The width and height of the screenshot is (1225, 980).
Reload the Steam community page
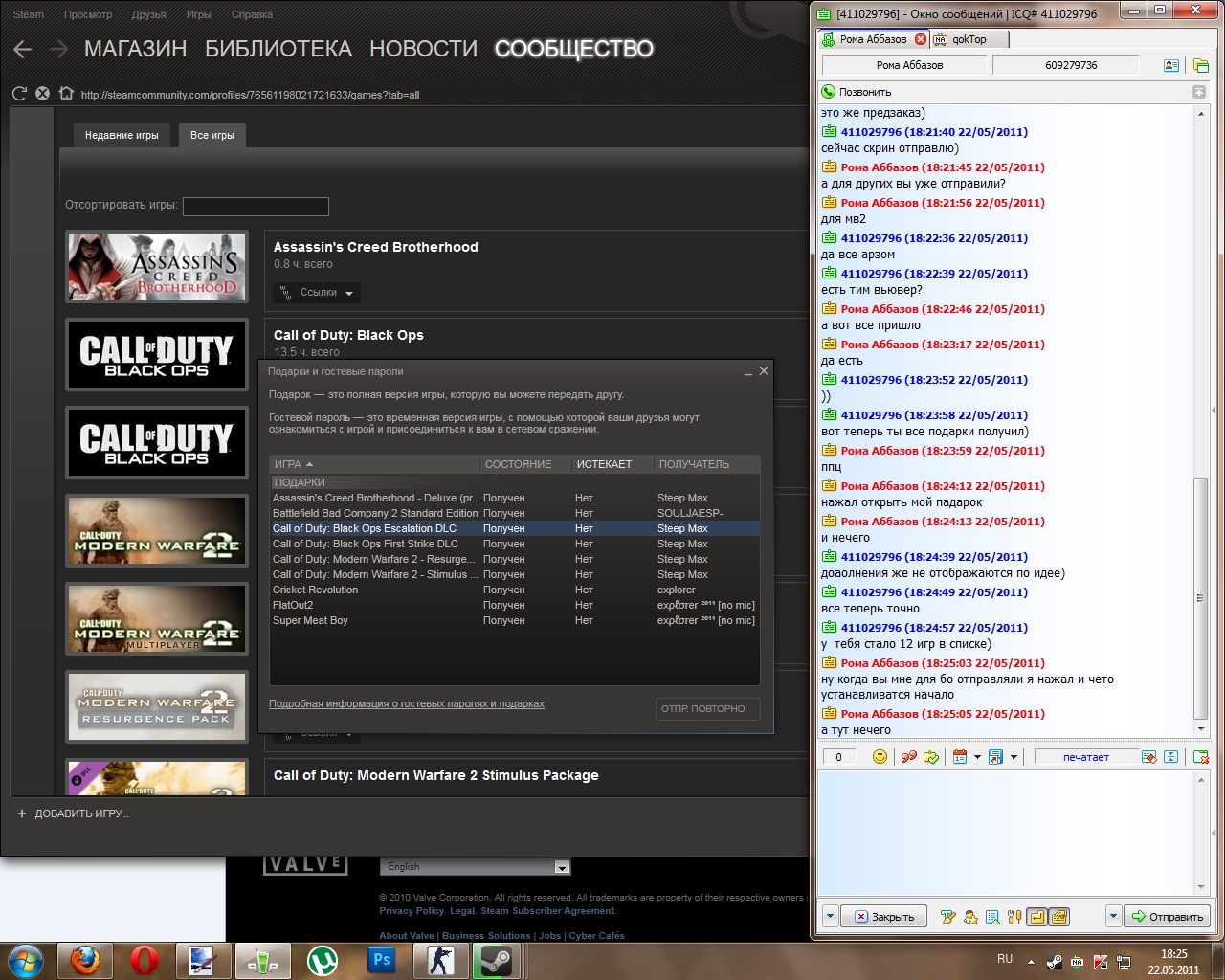[x=19, y=94]
